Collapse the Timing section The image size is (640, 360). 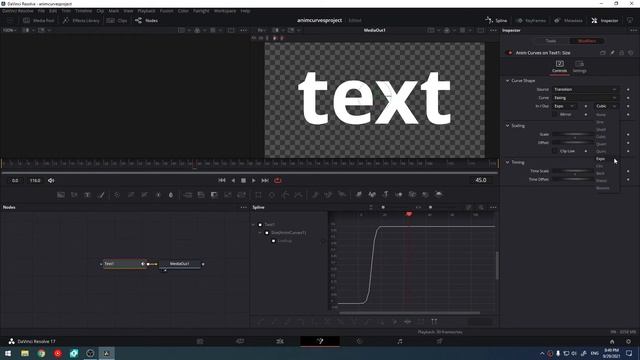point(507,162)
